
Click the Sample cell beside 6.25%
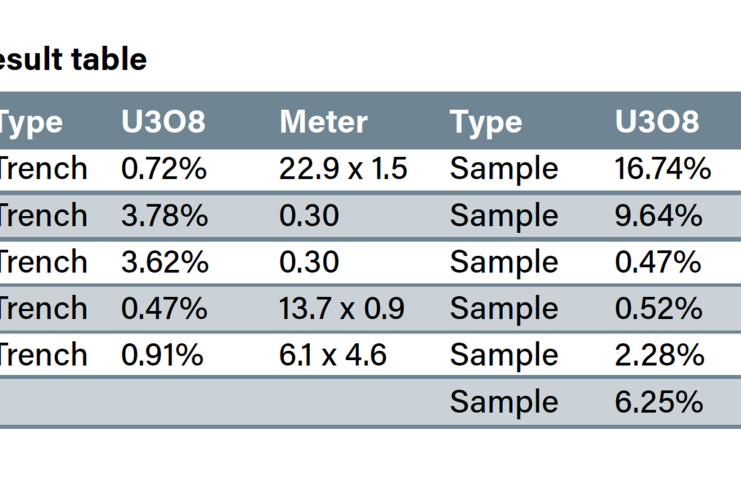504,402
